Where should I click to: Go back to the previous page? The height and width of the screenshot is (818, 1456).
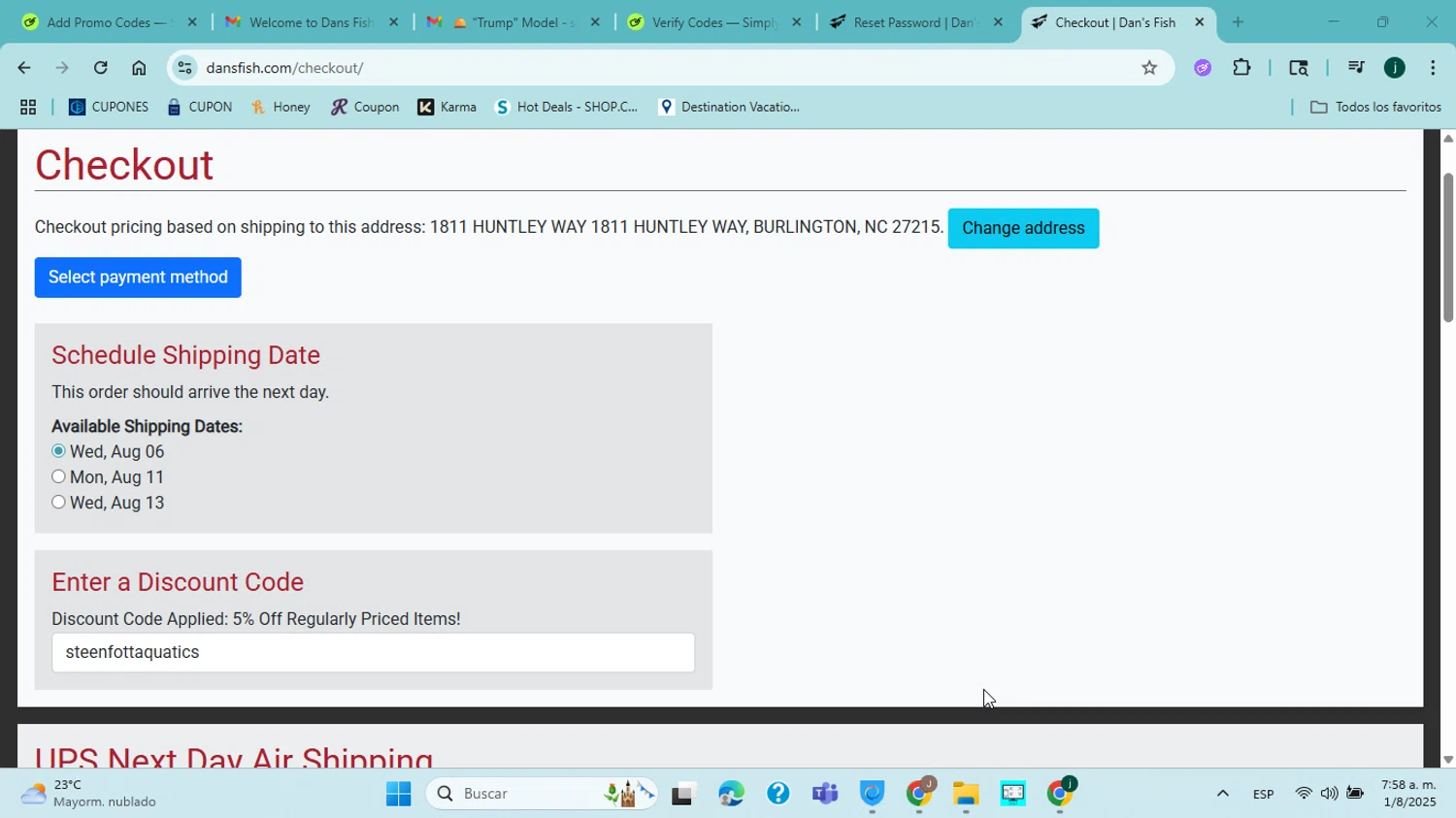[x=23, y=68]
